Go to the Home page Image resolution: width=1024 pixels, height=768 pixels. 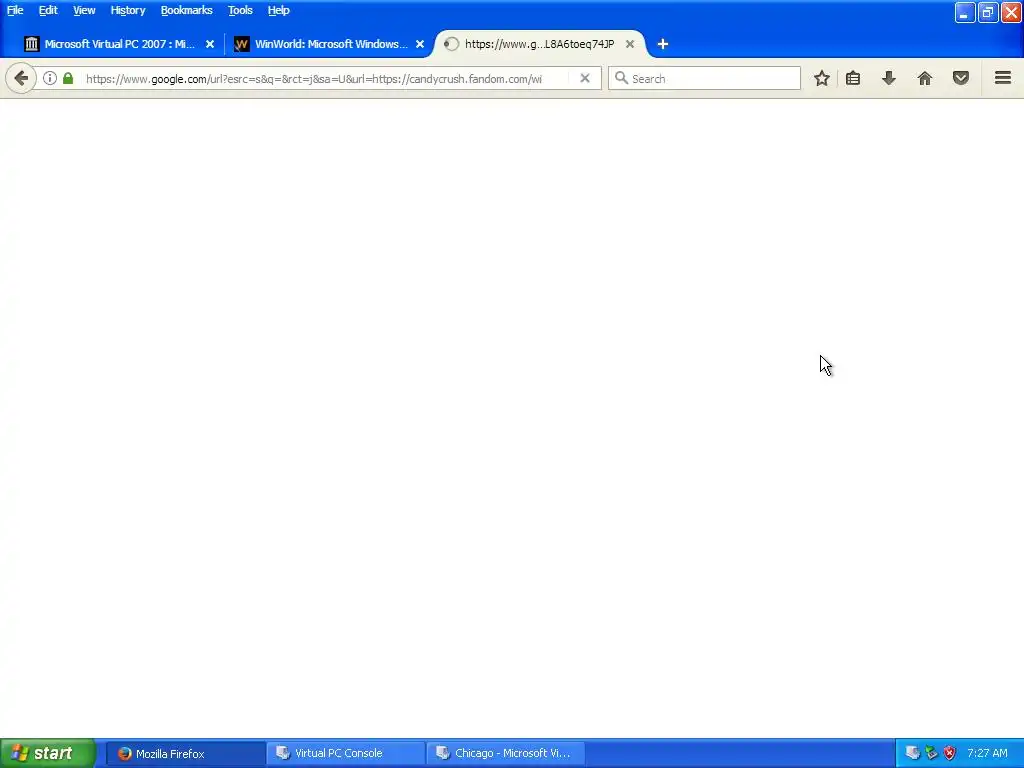(x=925, y=78)
